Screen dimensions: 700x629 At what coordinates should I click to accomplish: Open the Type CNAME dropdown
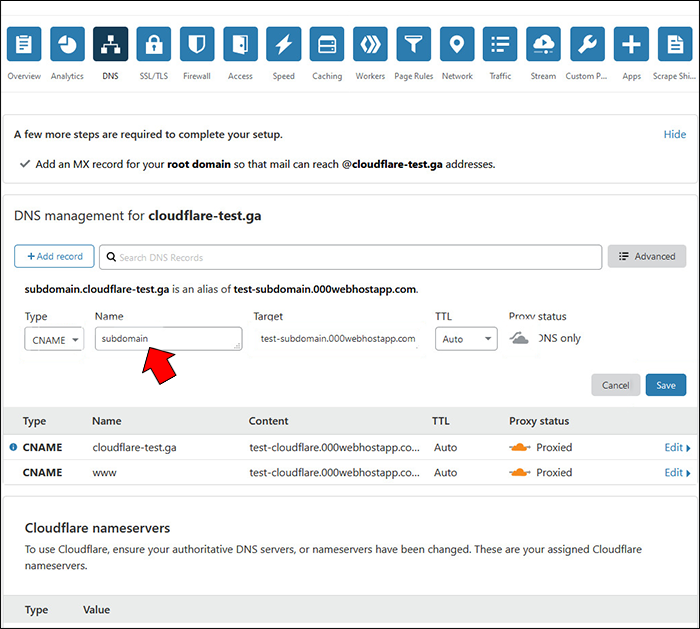(54, 339)
